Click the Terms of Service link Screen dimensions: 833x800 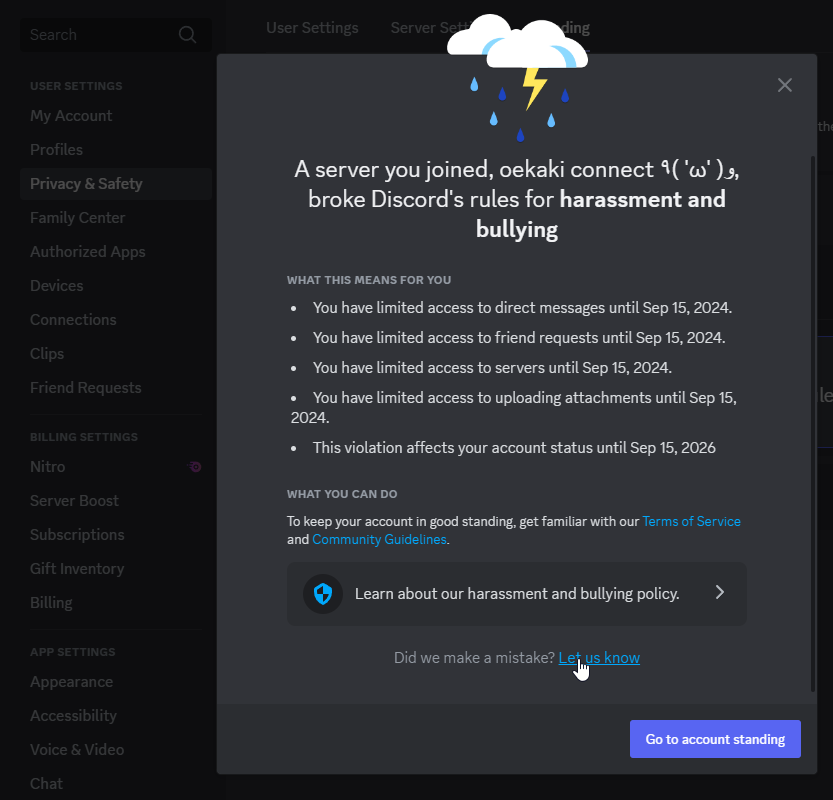pyautogui.click(x=691, y=521)
